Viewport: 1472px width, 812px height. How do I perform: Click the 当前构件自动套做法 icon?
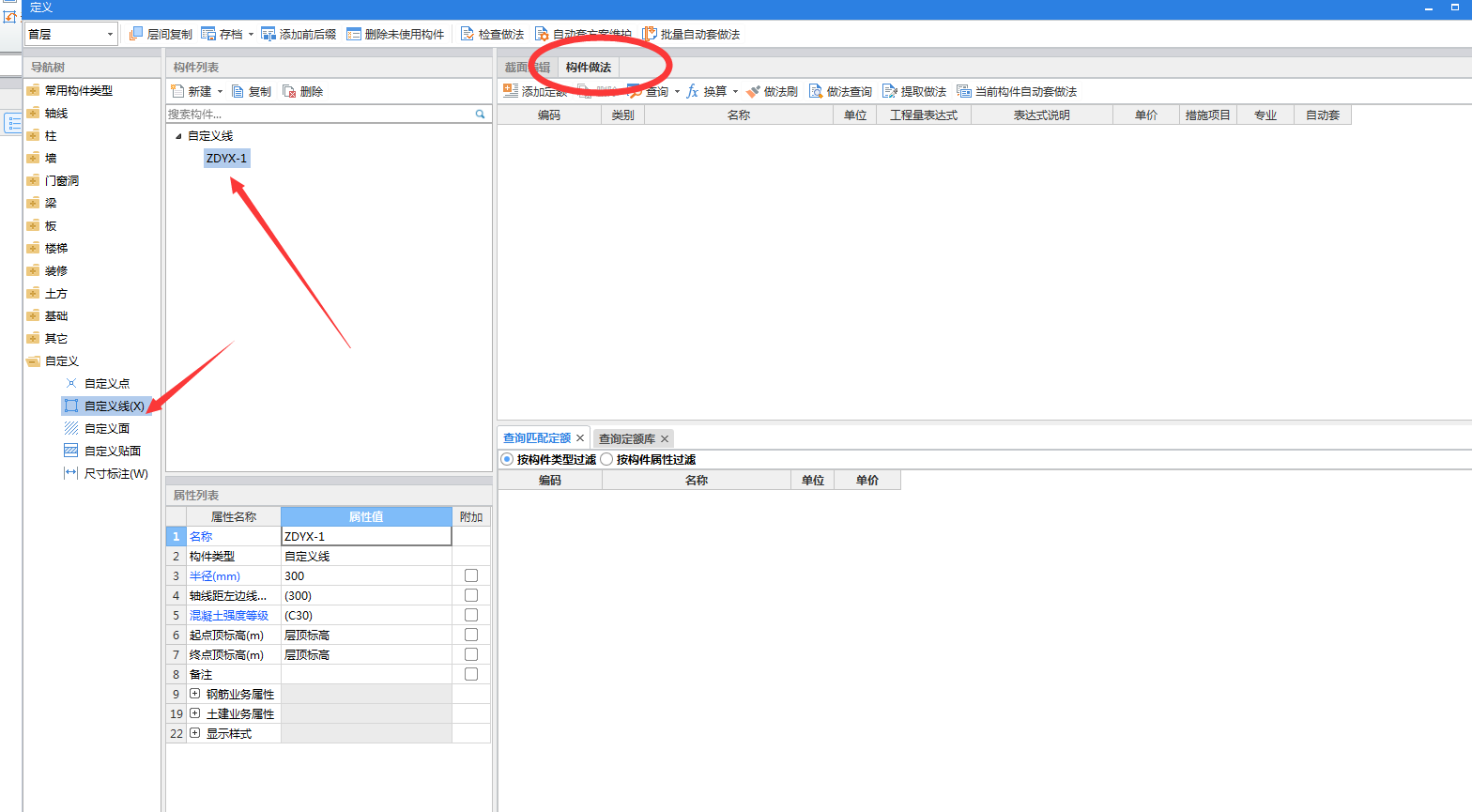(x=964, y=91)
